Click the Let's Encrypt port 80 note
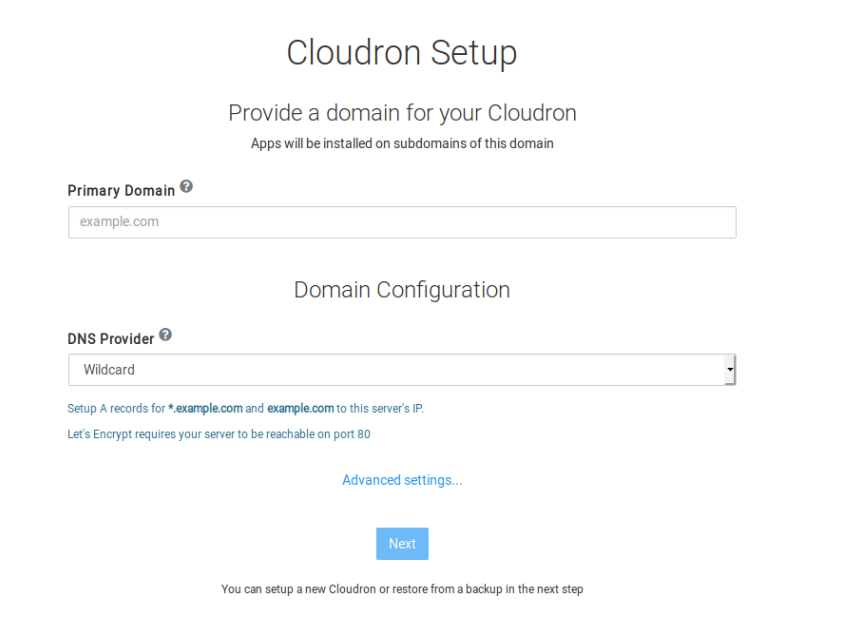This screenshot has height=623, width=851. coord(219,434)
